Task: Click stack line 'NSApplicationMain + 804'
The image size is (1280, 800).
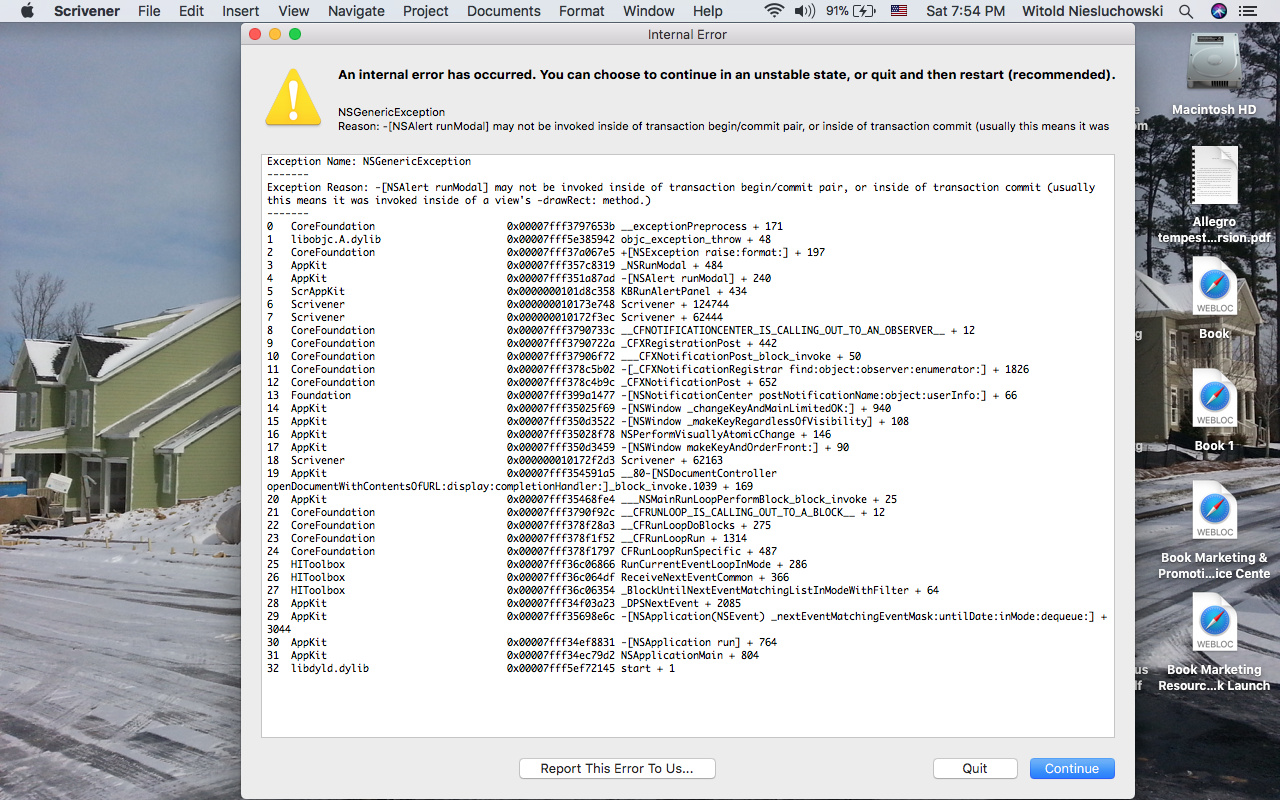Action: [690, 655]
